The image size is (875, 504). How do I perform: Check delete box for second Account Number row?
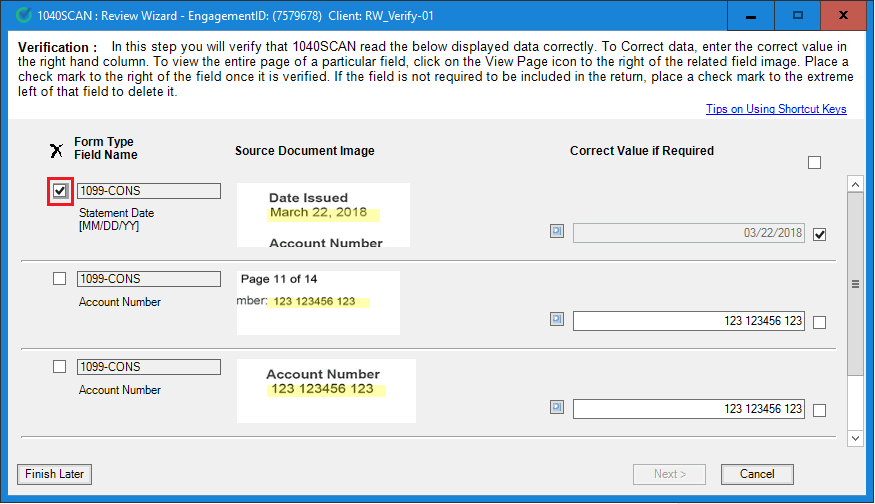60,367
